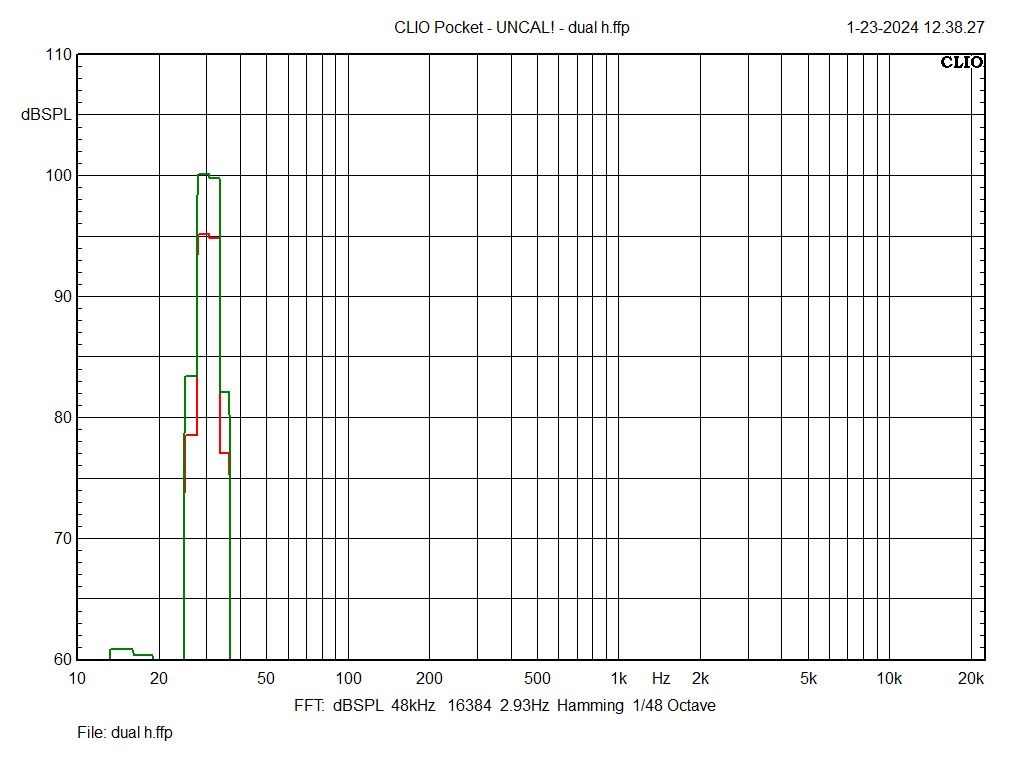This screenshot has height=768, width=1024.
Task: Click the FFT settings line below chart
Action: pos(505,706)
